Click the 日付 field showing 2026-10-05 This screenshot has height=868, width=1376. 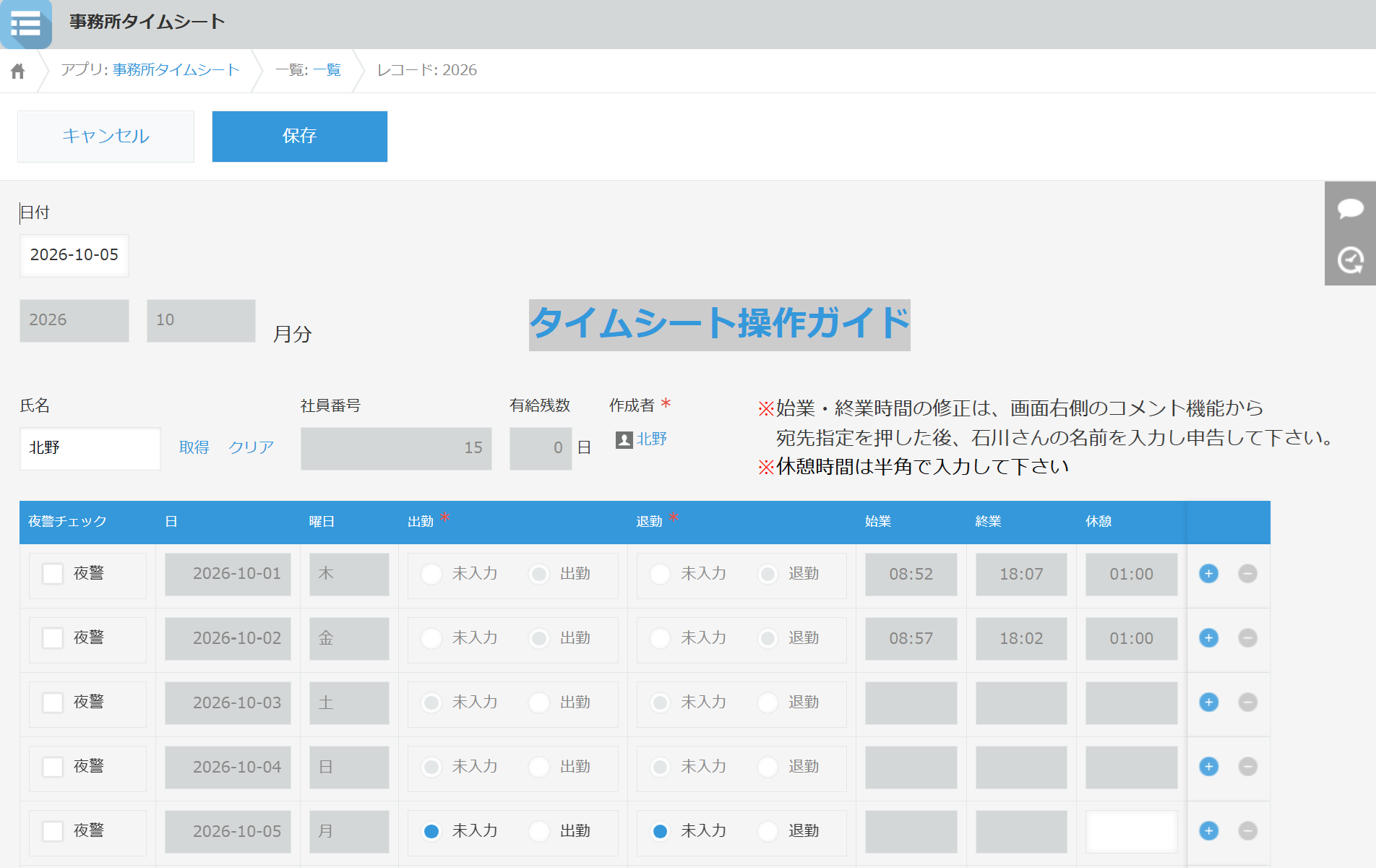coord(74,255)
